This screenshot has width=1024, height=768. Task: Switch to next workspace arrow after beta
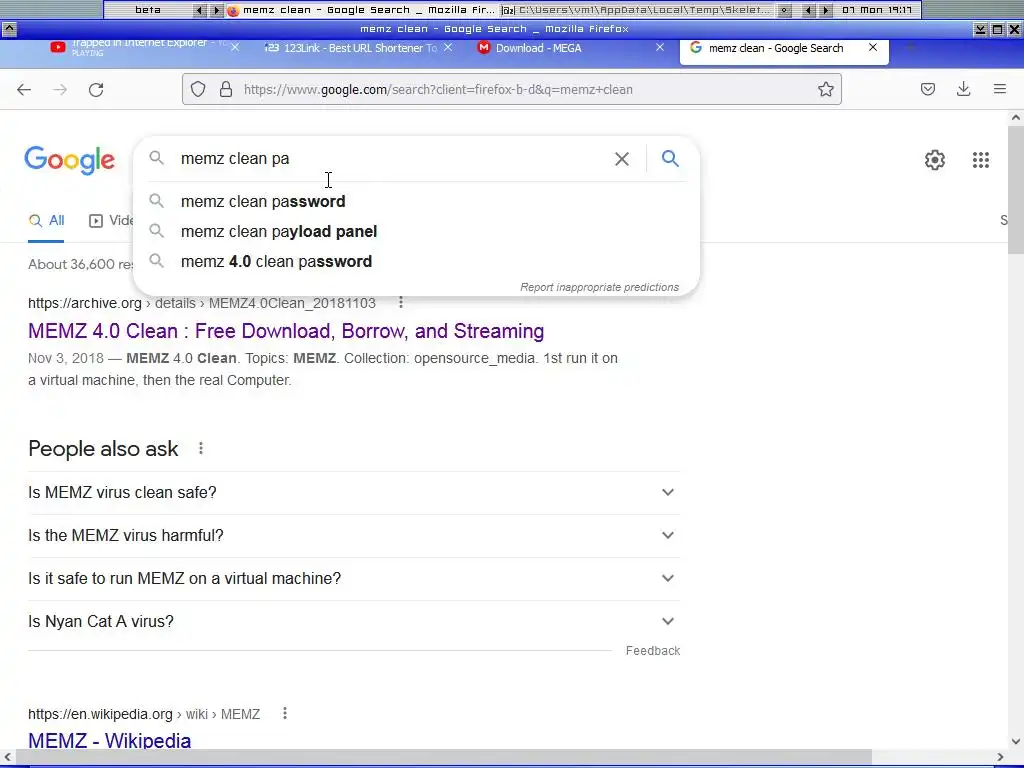tap(217, 10)
